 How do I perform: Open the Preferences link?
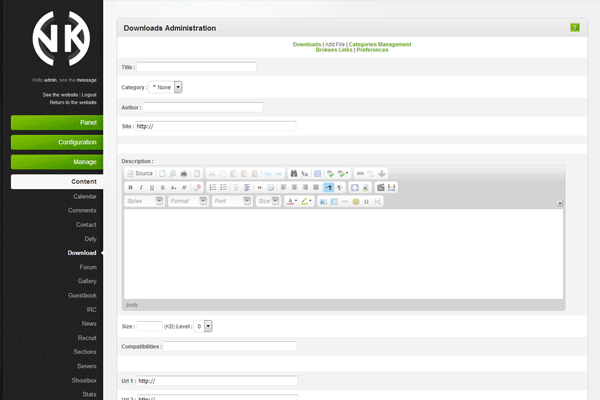372,50
